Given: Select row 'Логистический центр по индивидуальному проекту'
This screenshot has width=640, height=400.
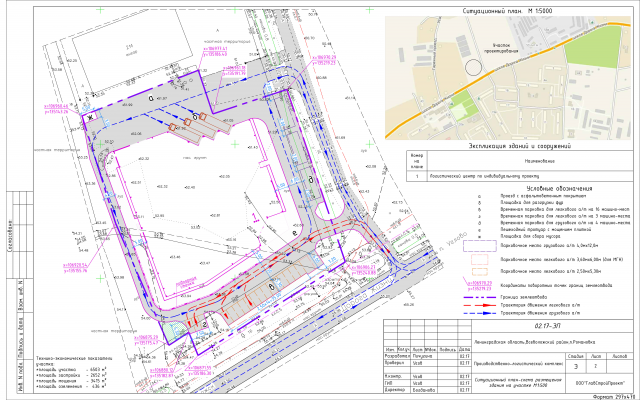Looking at the screenshot, I should pos(520,176).
